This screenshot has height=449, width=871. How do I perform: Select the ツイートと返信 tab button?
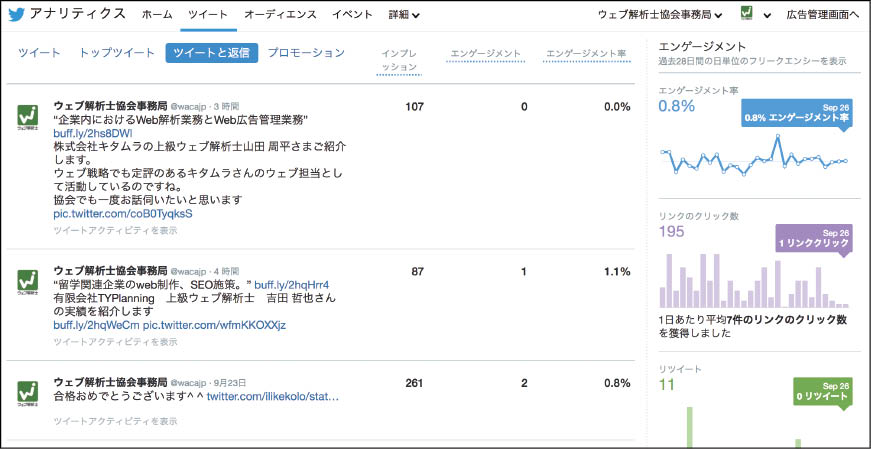(212, 53)
